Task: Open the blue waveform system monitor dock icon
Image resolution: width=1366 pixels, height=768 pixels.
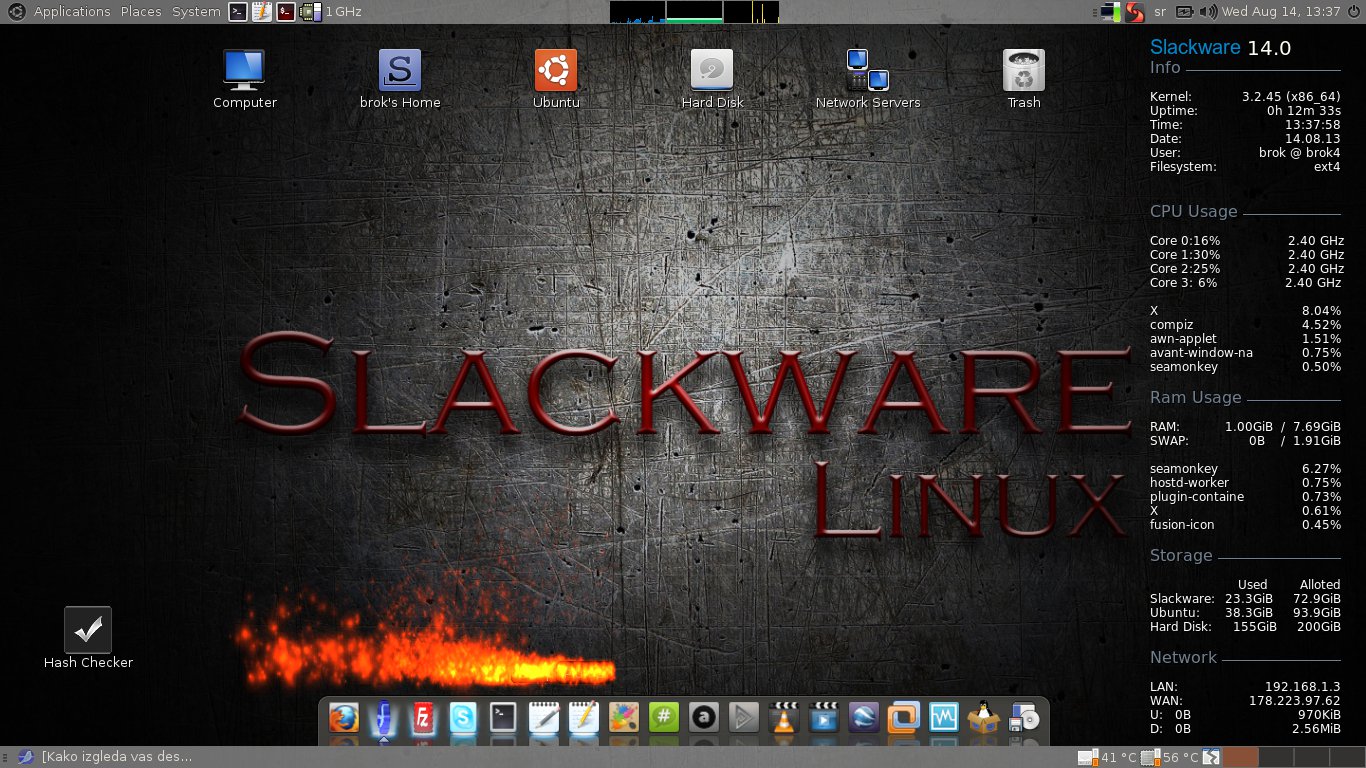Action: pos(944,718)
